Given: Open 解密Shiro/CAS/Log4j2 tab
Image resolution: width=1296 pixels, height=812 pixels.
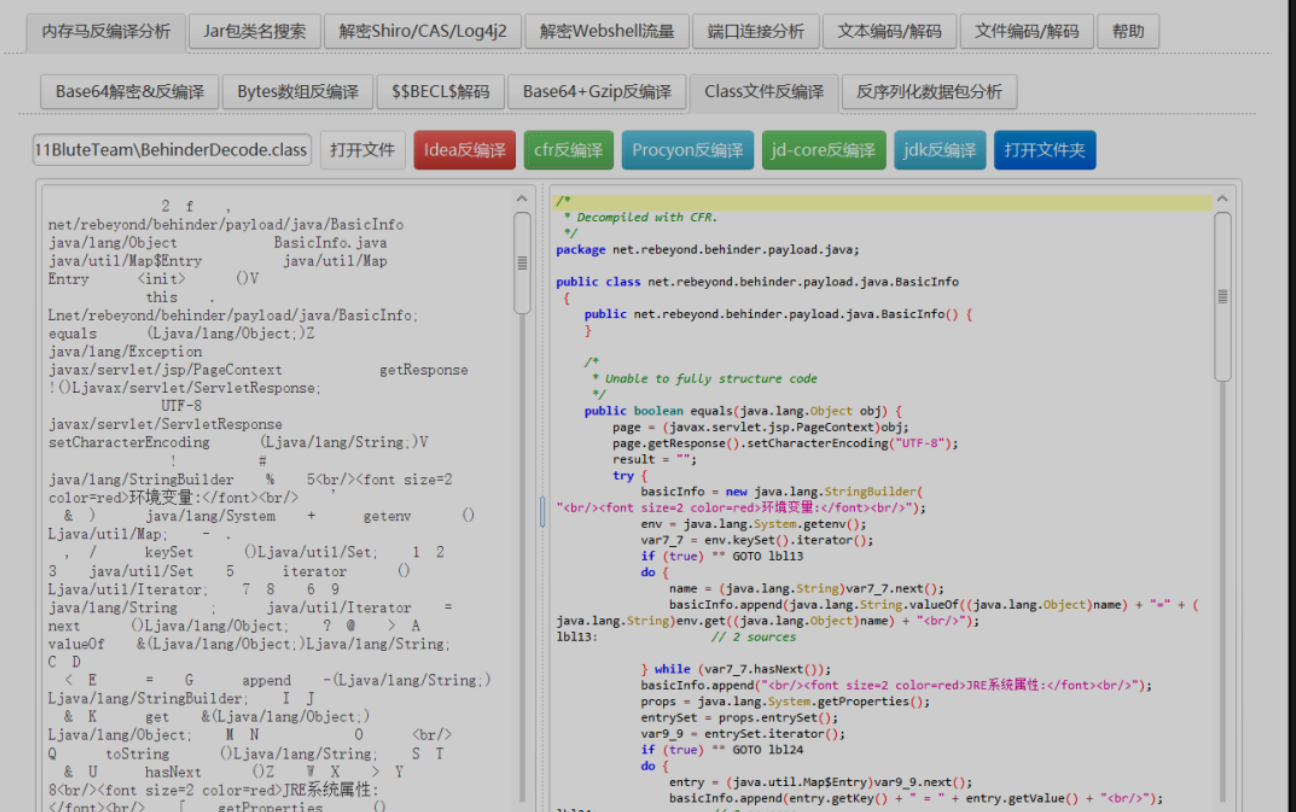Looking at the screenshot, I should [x=423, y=31].
